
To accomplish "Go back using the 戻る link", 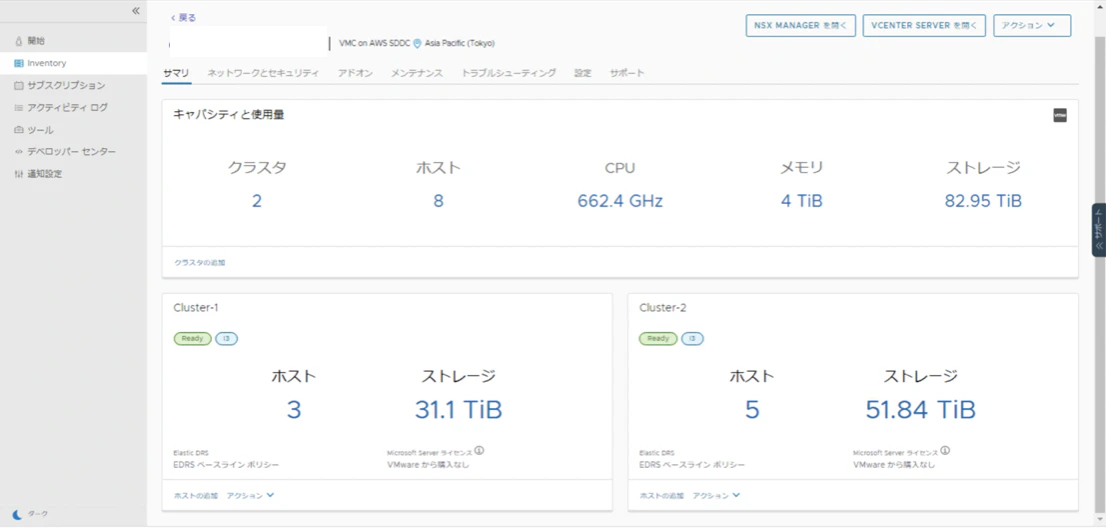I will [x=183, y=18].
